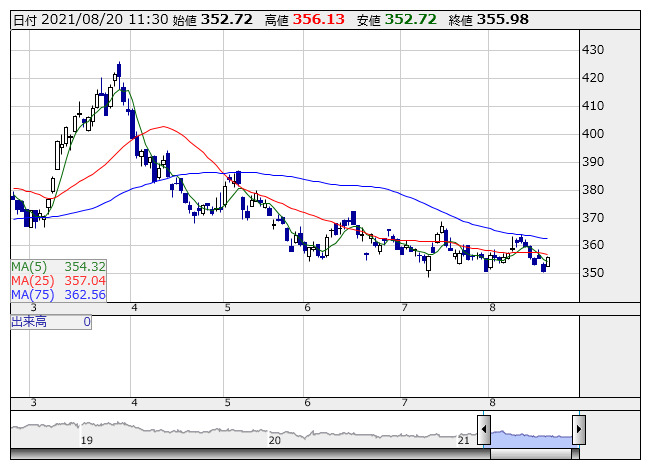
Task: Click the 2021 marker in overview chart
Action: (x=463, y=440)
